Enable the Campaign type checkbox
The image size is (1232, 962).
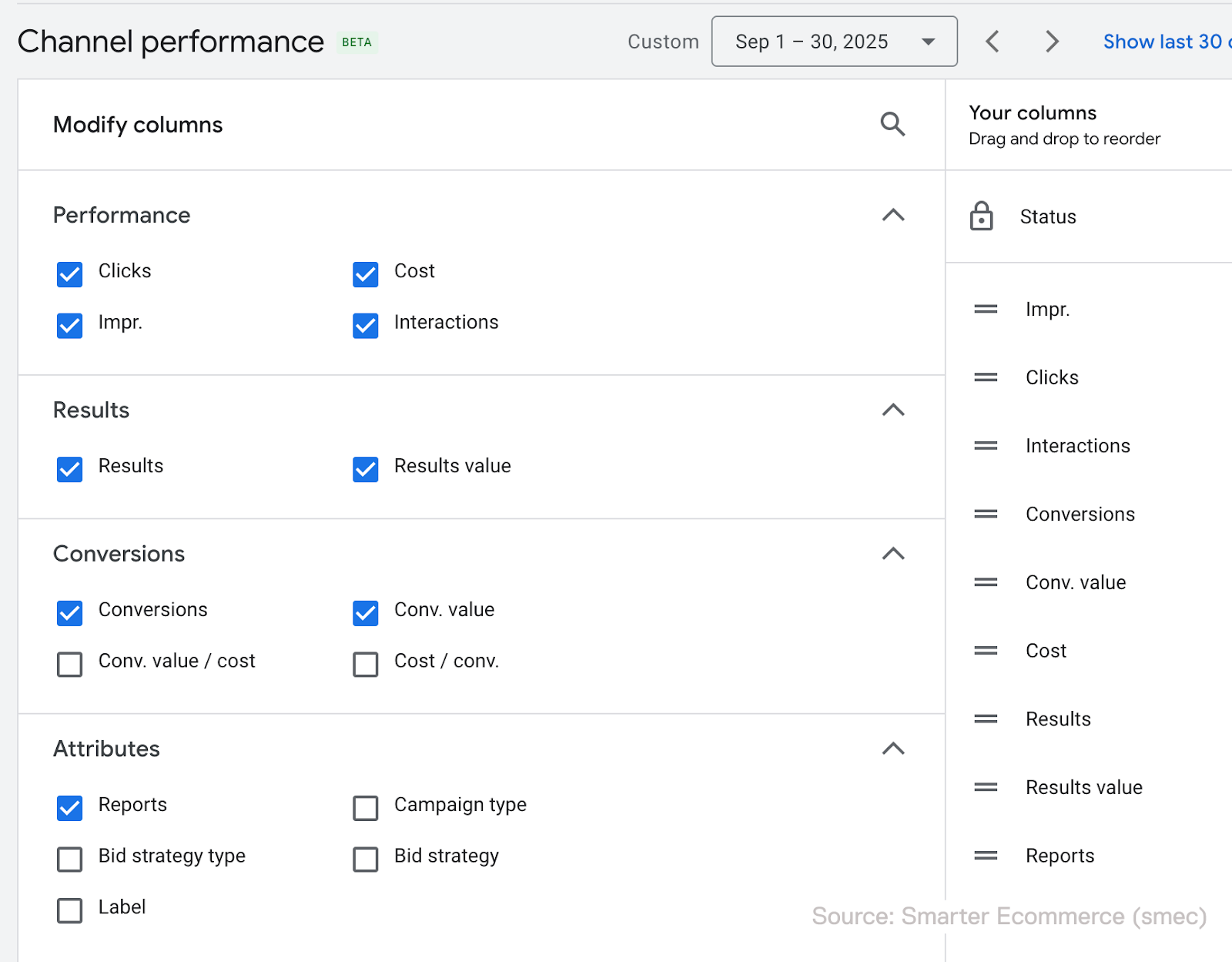click(365, 808)
